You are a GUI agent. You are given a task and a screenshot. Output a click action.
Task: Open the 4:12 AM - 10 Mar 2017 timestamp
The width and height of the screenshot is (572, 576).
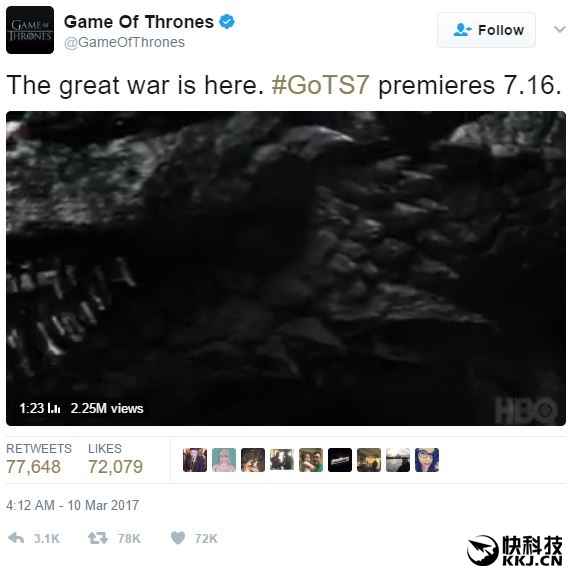(72, 505)
